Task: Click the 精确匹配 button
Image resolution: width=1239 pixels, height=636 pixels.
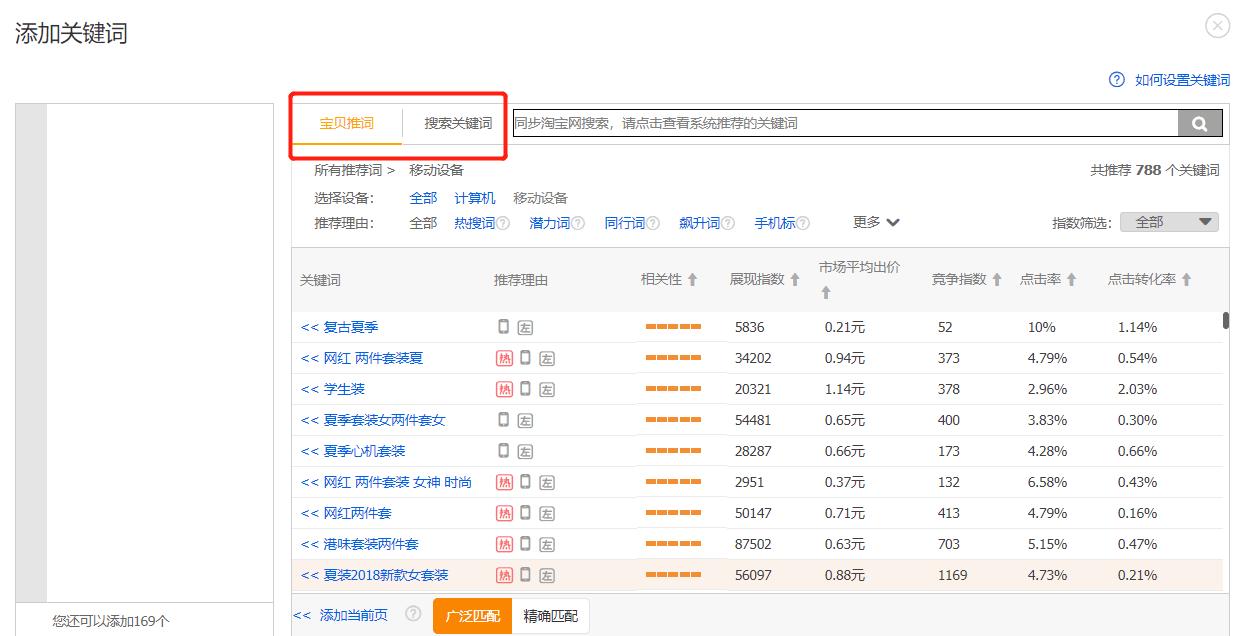Action: (x=548, y=615)
